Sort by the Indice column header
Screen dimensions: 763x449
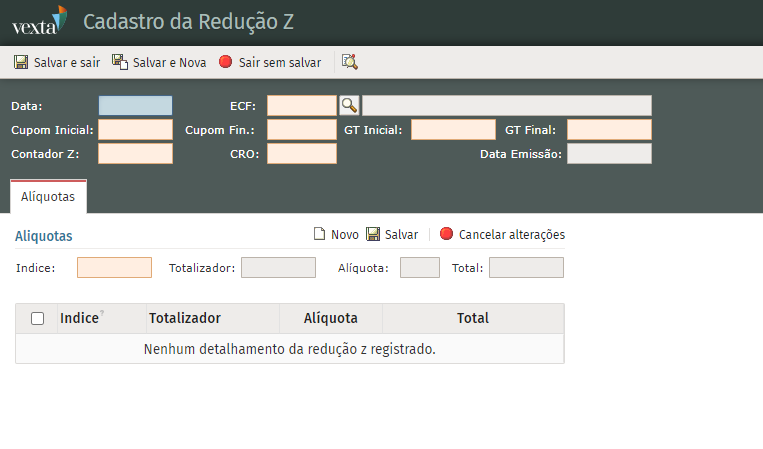coord(80,318)
